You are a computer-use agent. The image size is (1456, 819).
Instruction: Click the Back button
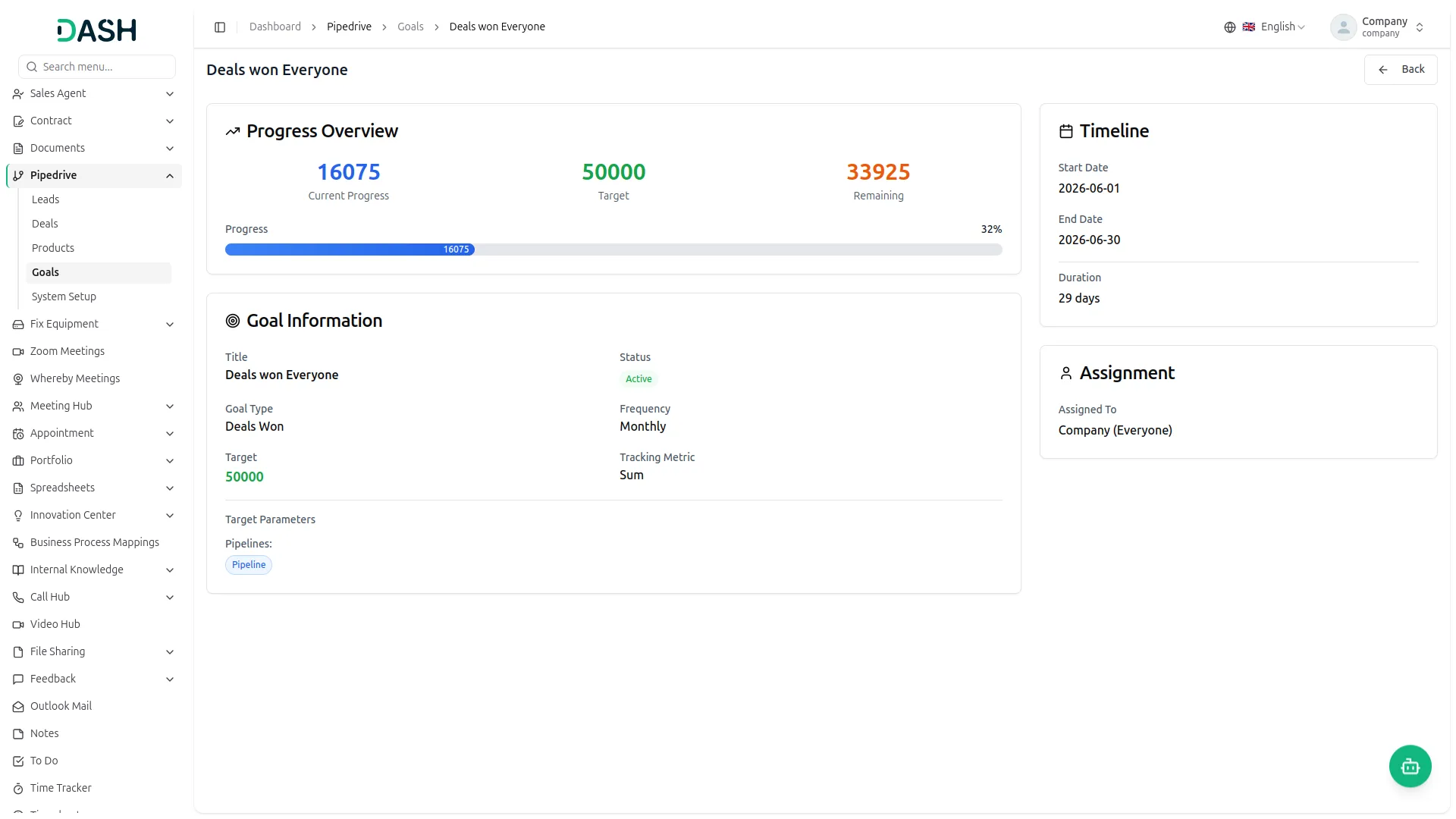pos(1400,69)
